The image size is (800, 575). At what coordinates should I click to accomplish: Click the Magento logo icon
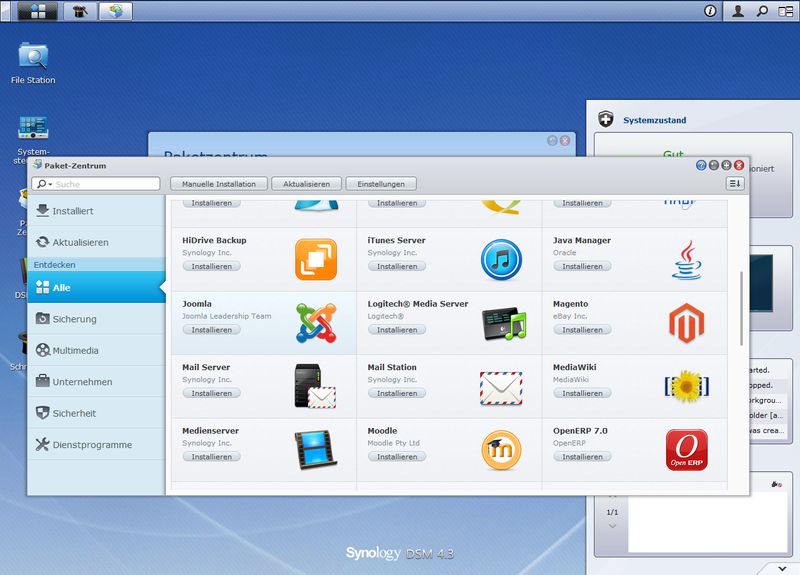tap(687, 323)
